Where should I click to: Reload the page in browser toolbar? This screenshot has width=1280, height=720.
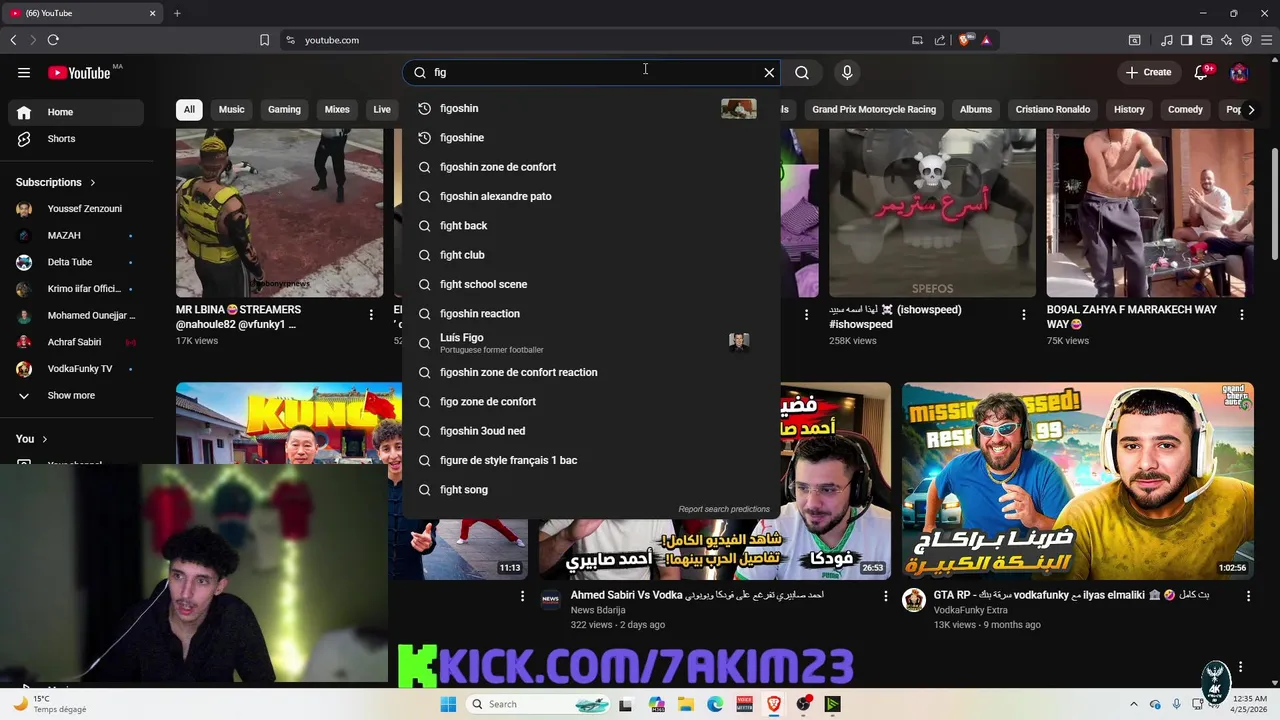53,40
